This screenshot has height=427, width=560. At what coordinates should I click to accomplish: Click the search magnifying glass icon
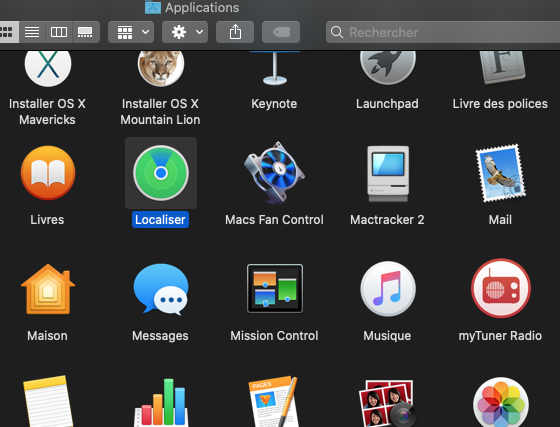337,32
